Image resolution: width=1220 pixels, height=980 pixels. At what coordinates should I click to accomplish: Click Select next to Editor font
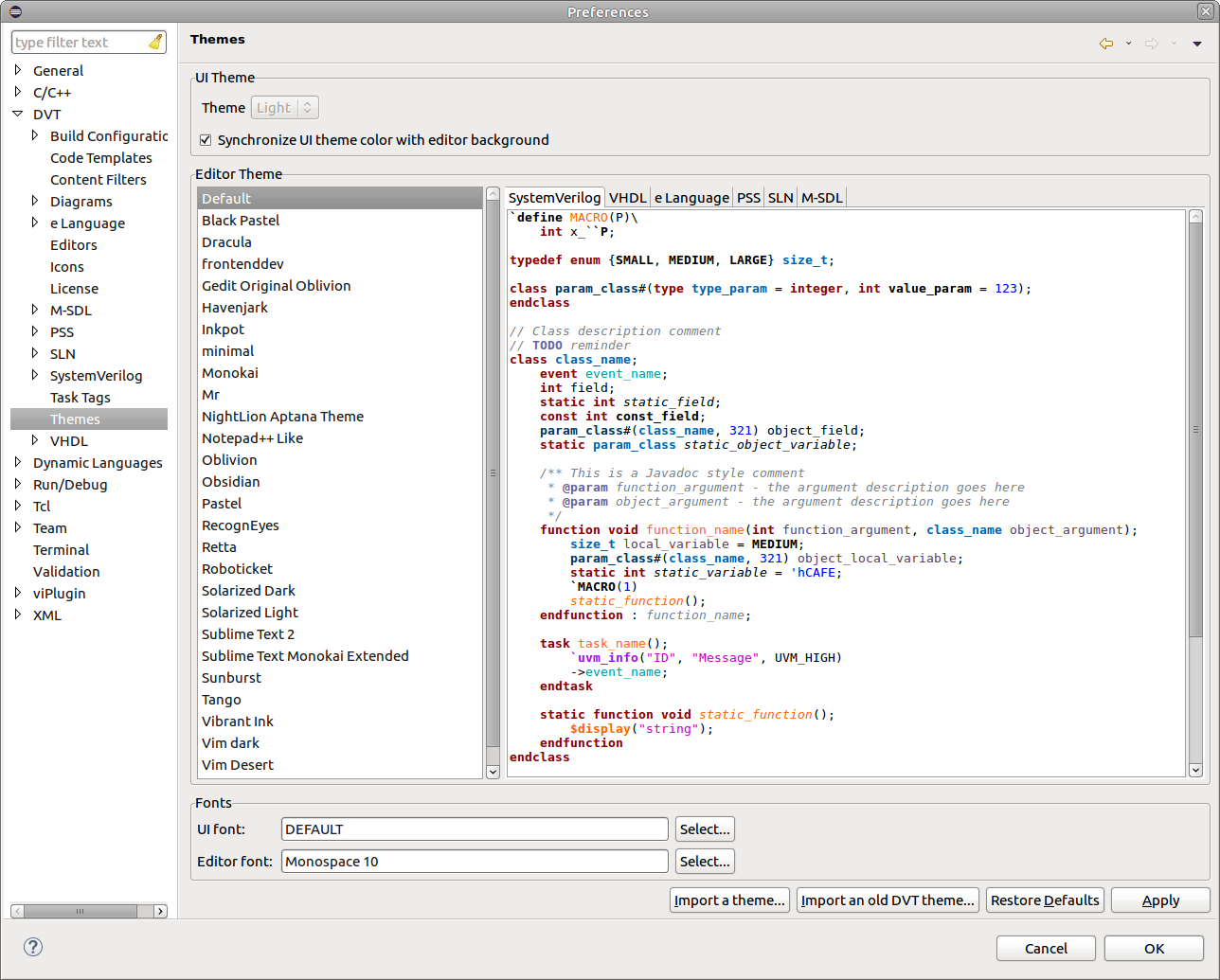tap(704, 861)
